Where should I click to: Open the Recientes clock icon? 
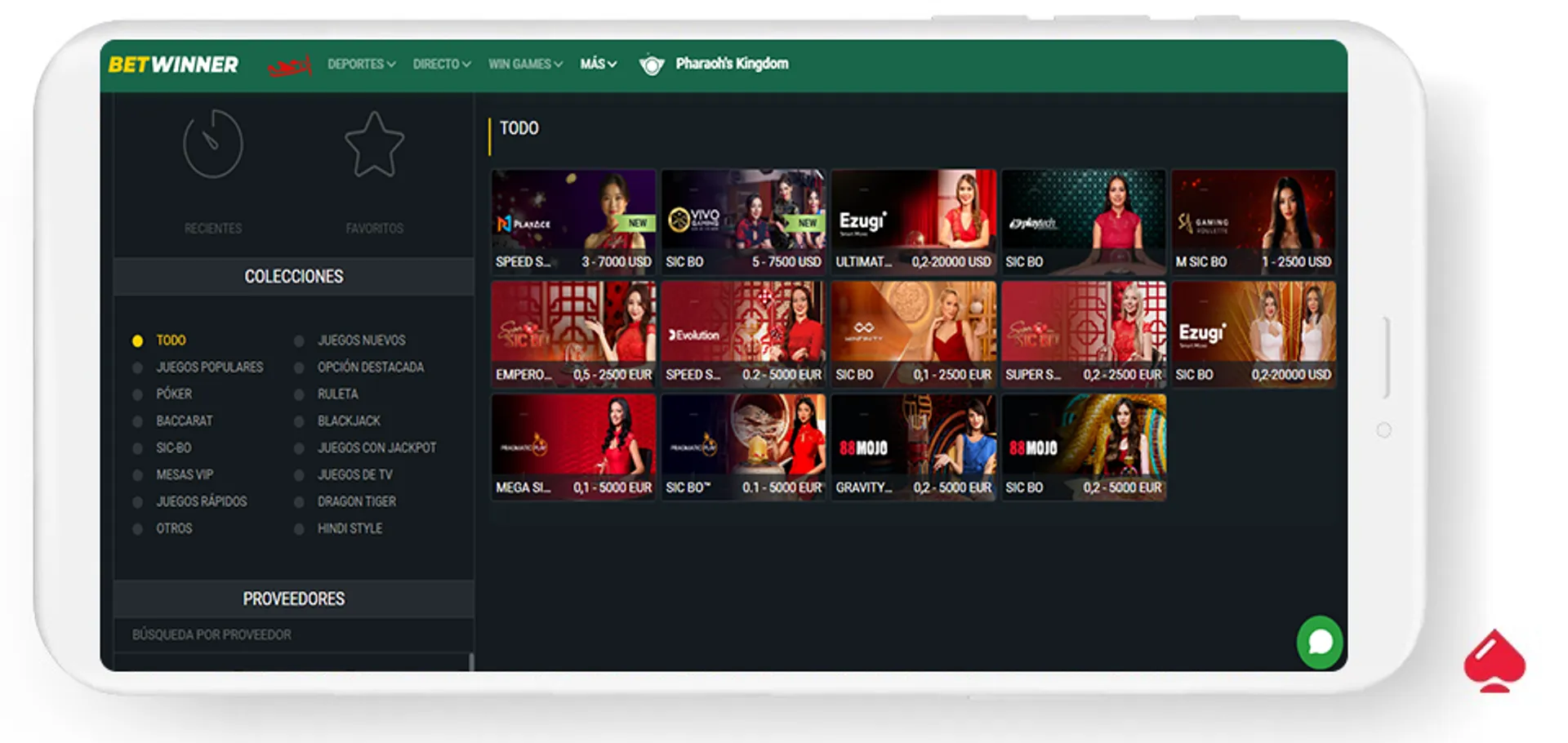[212, 145]
